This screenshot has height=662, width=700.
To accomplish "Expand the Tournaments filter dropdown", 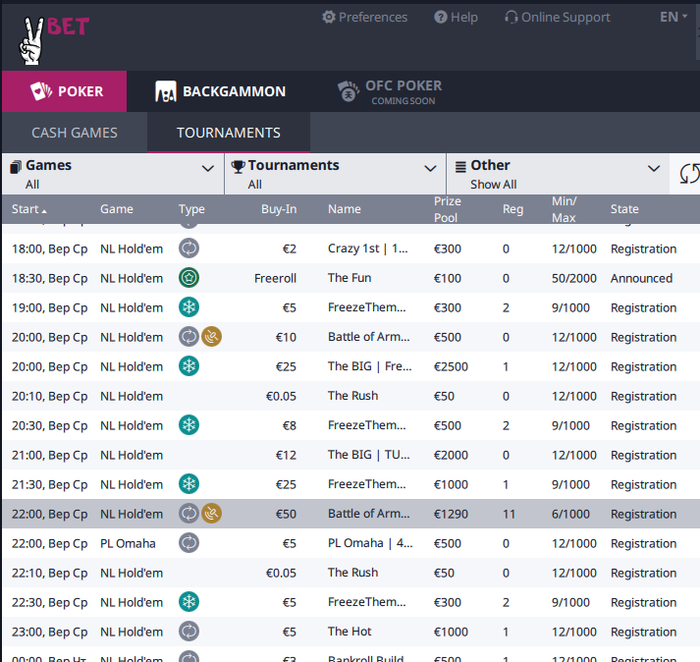I will click(430, 169).
